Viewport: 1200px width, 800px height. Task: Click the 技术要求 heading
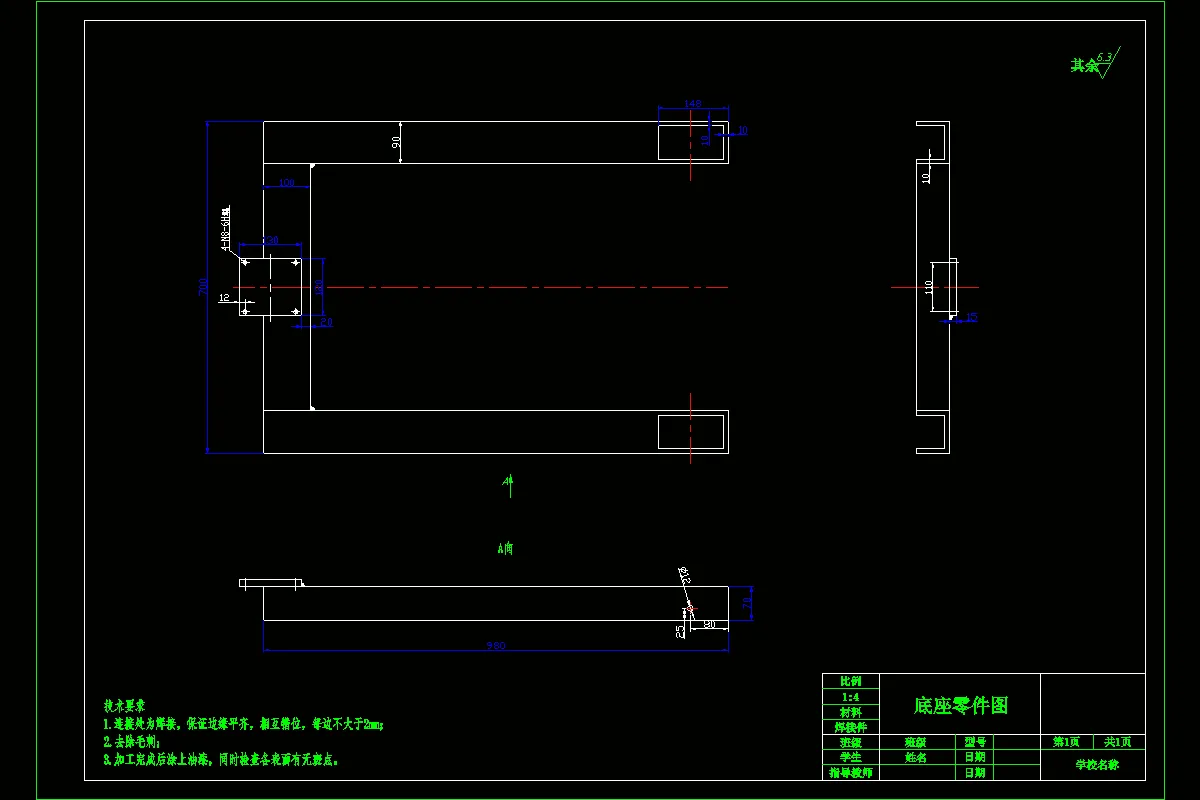(x=124, y=705)
